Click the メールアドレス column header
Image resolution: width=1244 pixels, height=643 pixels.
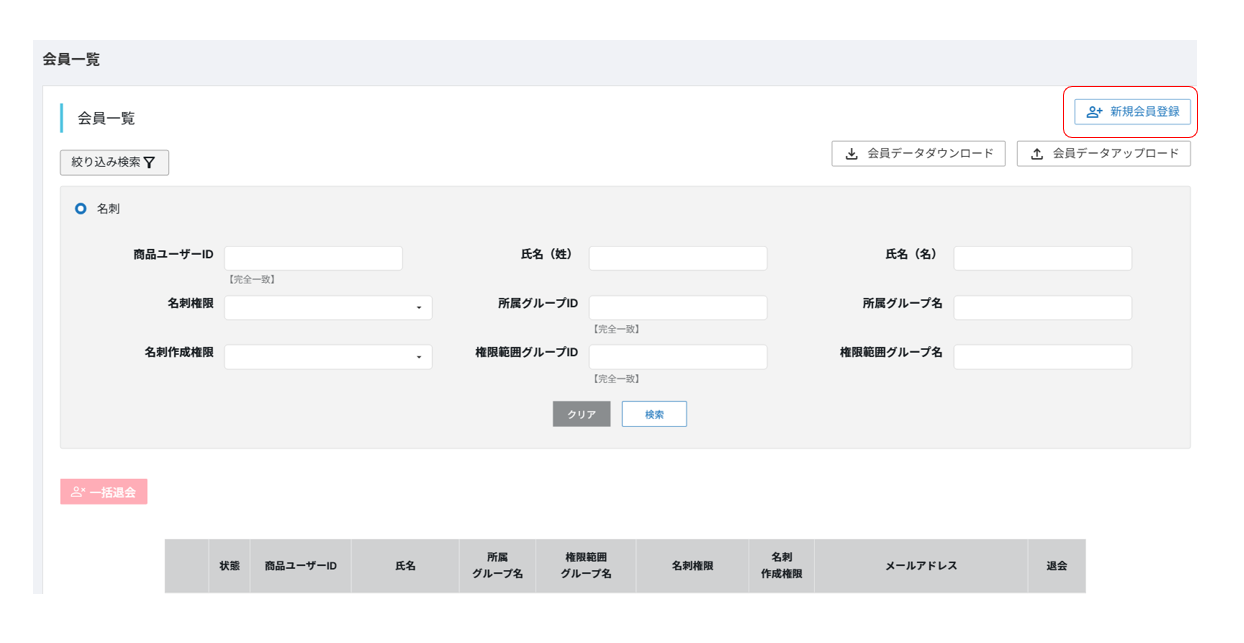(921, 566)
